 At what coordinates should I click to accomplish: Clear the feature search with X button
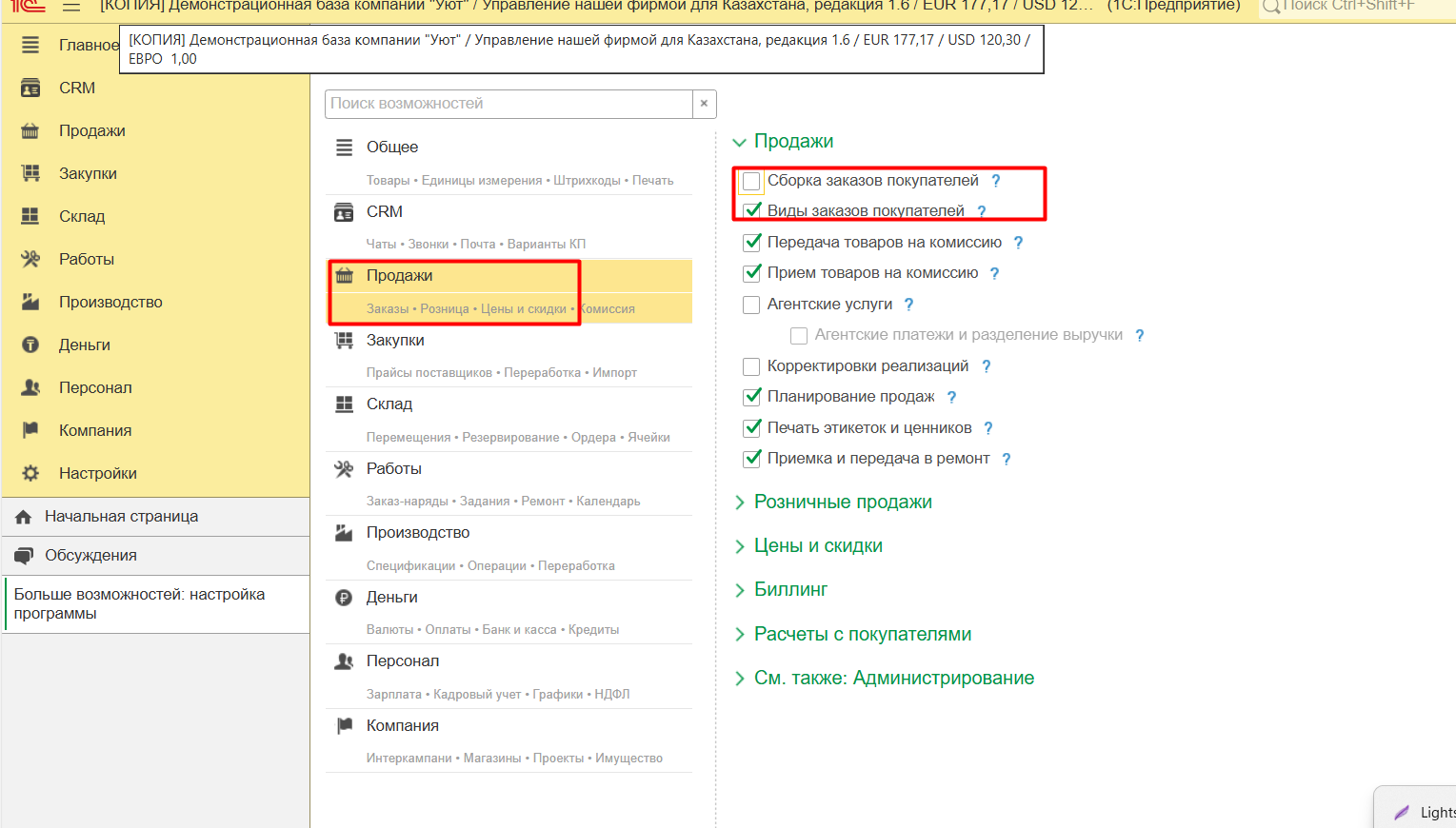pyautogui.click(x=704, y=104)
